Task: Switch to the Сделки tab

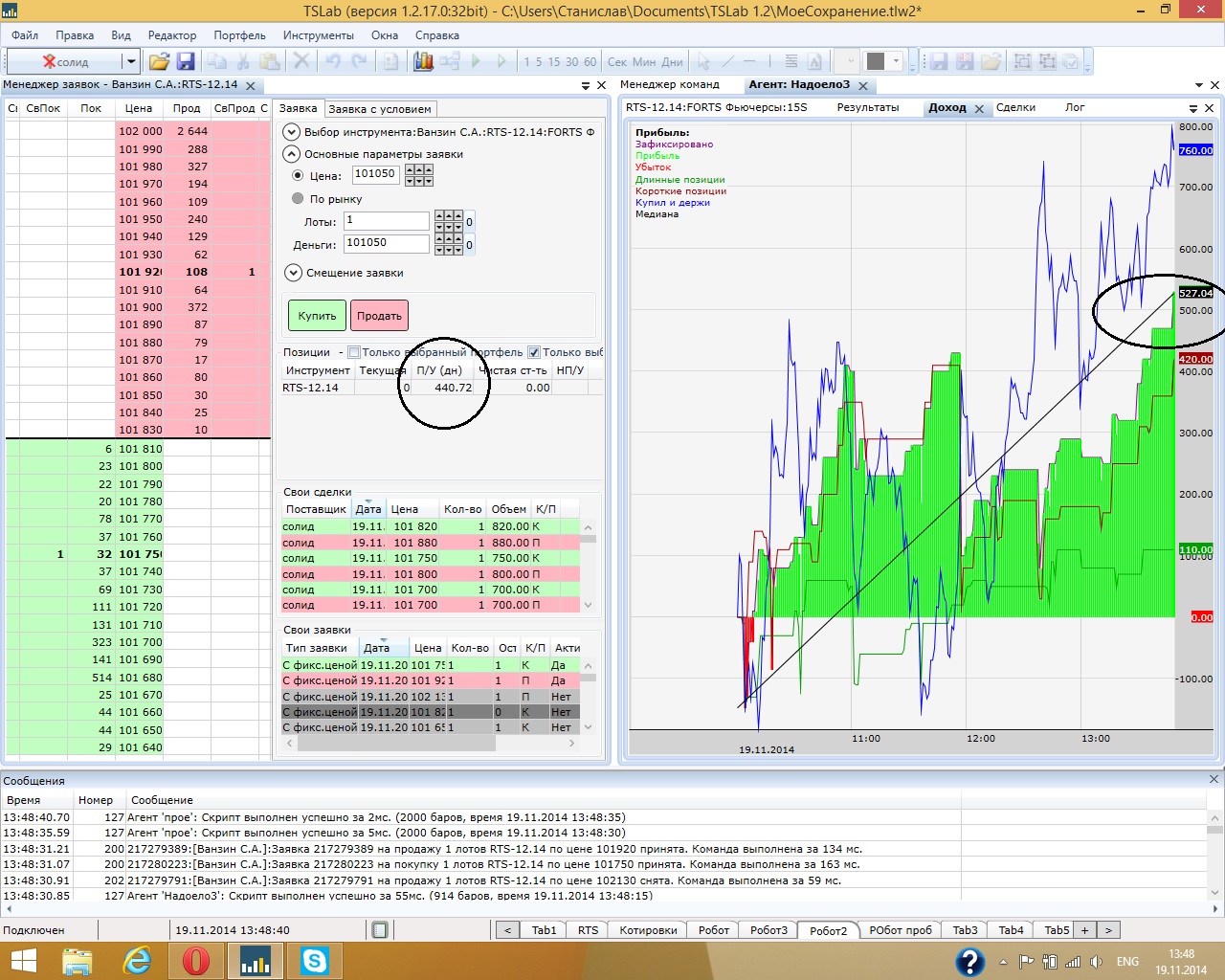Action: pos(1015,108)
